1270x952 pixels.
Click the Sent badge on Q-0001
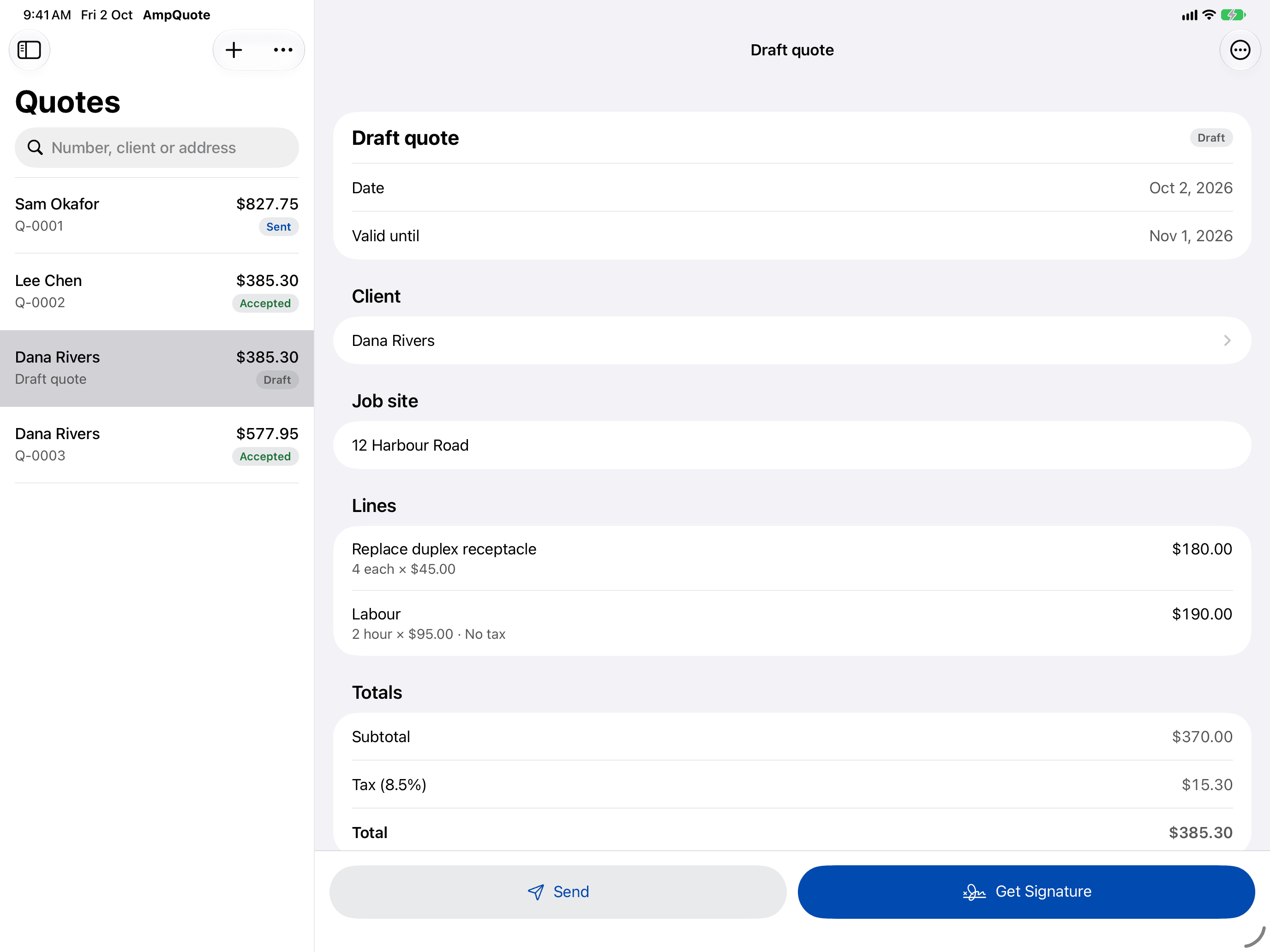(x=278, y=226)
